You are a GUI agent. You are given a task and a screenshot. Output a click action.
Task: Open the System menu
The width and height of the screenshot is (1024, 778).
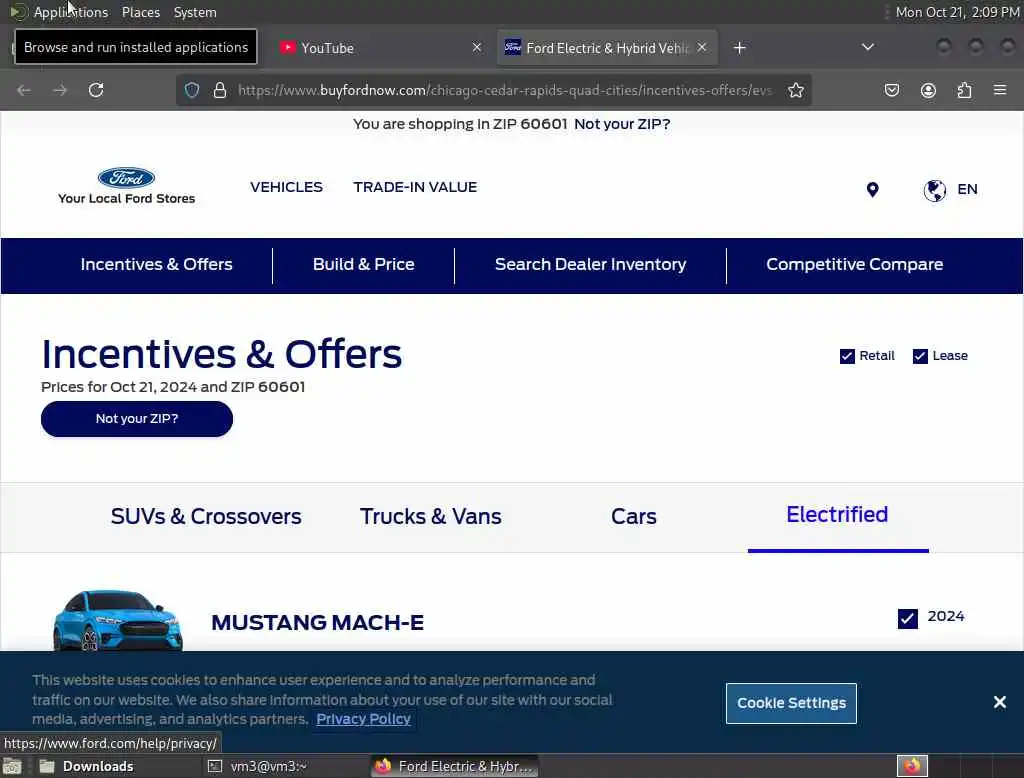click(195, 12)
